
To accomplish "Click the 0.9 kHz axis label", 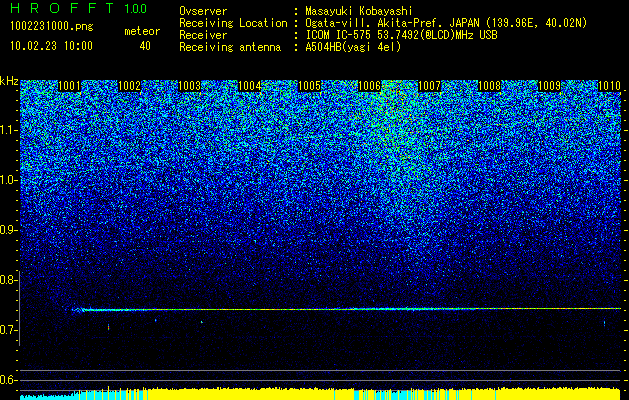I will pyautogui.click(x=7, y=230).
